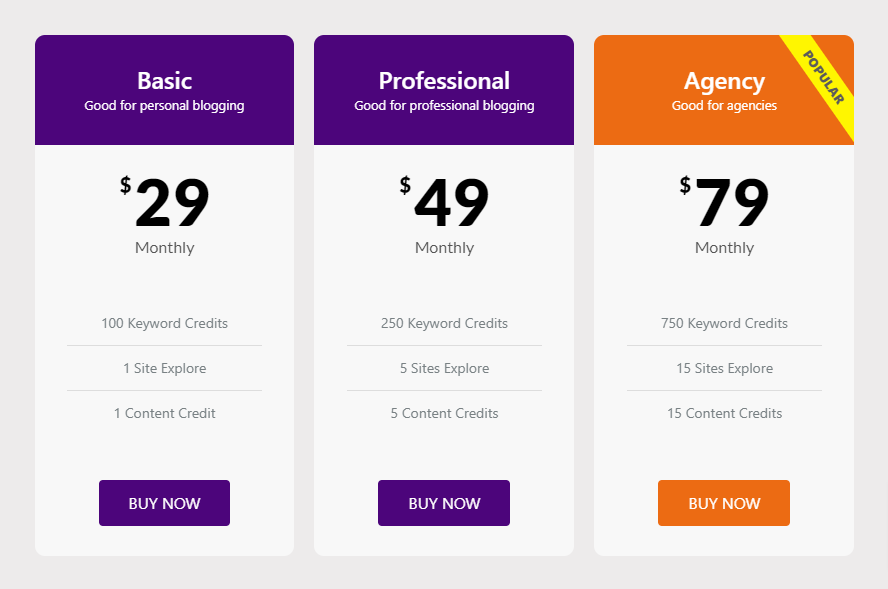Click 5 Sites Explore feature
Viewport: 888px width, 589px height.
point(444,368)
